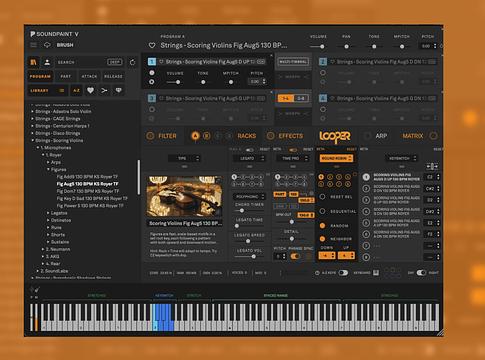Select the library books browser icon
Screen dimensions: 485x360
pyautogui.click(x=33, y=62)
